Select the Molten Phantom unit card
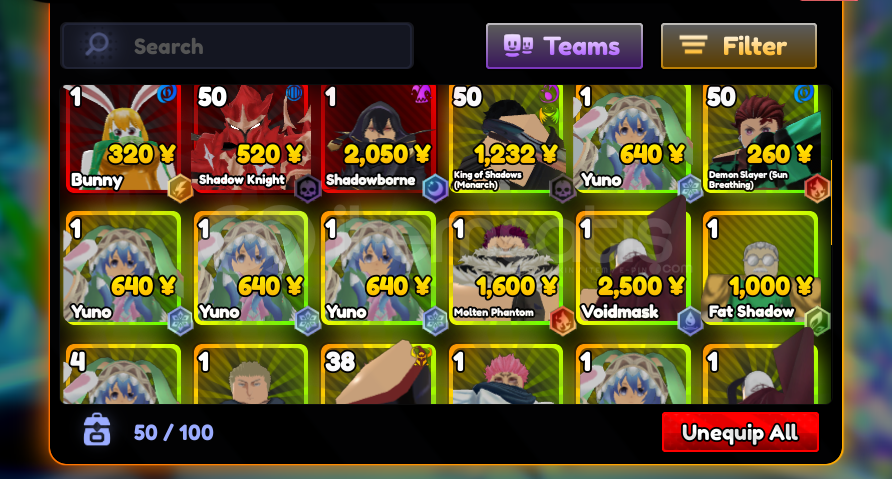The width and height of the screenshot is (892, 479). pyautogui.click(x=506, y=269)
